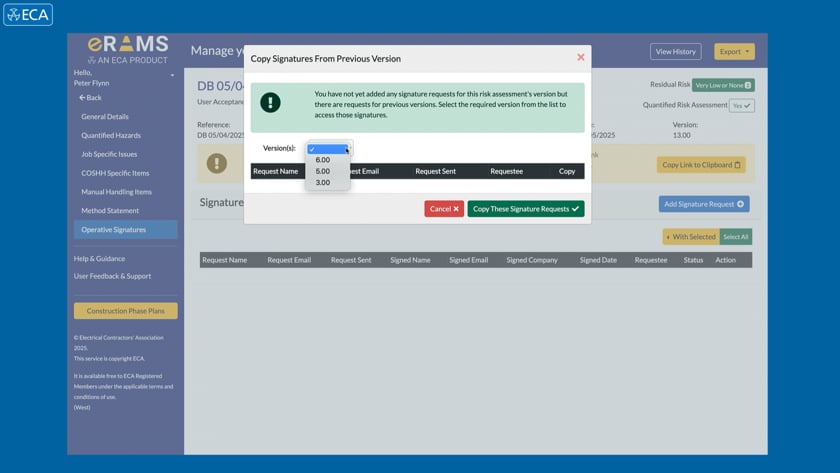Image resolution: width=840 pixels, height=473 pixels.
Task: Click the ECA logo at top left
Action: [x=28, y=14]
